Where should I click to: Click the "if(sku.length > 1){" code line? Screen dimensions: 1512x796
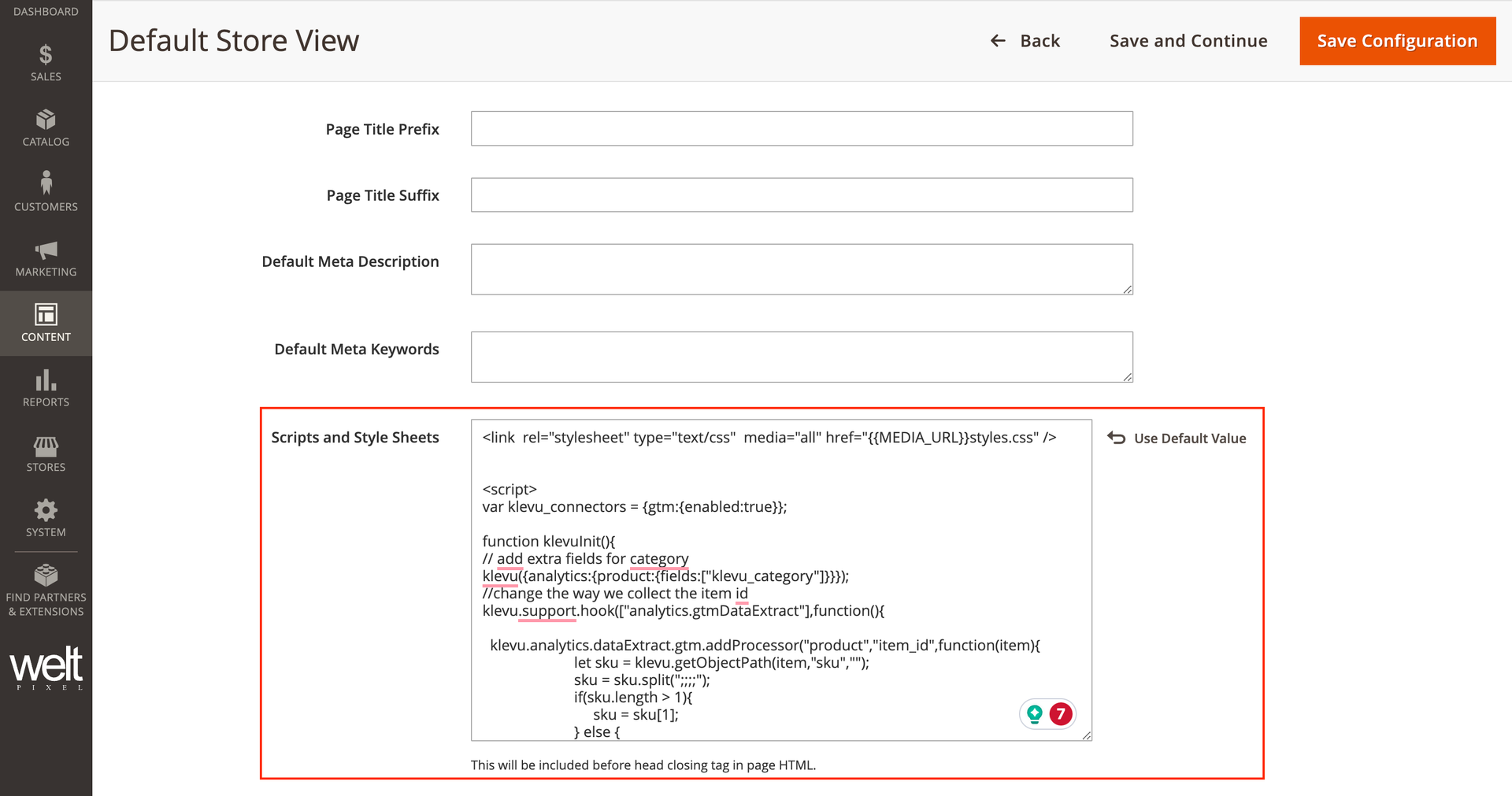tap(633, 698)
